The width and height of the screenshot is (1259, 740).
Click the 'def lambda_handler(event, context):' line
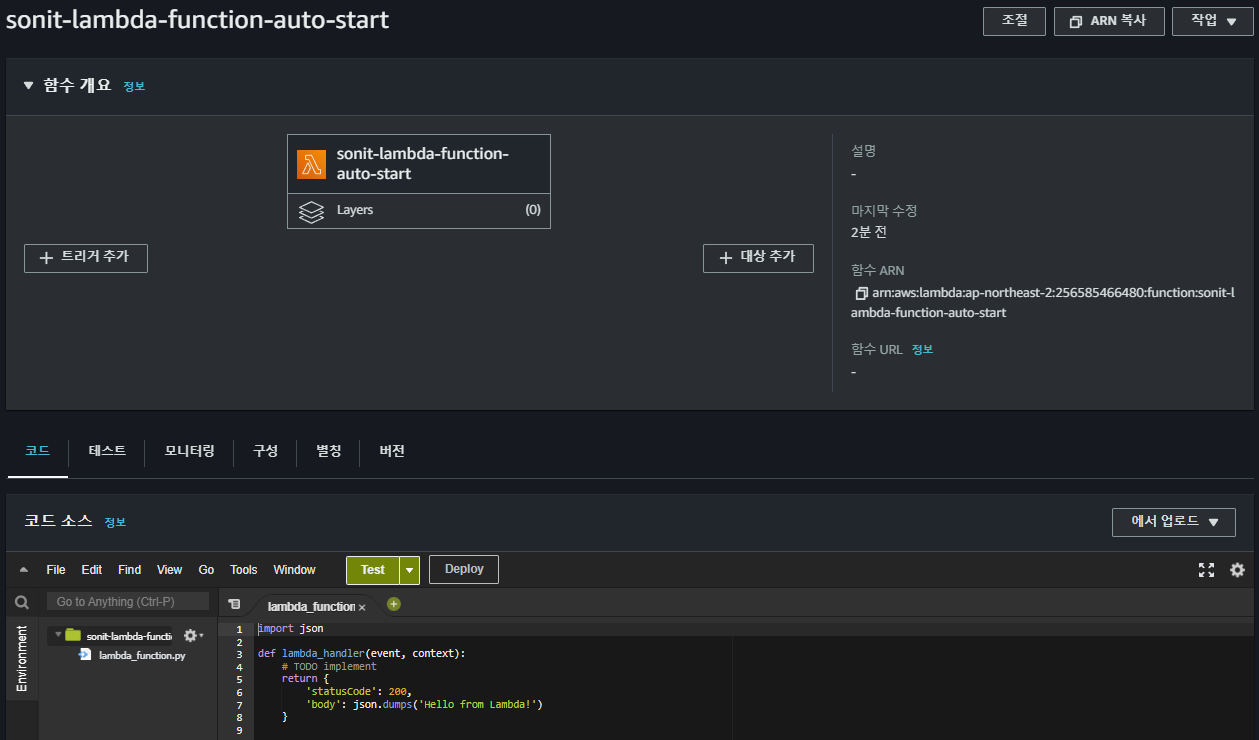coord(362,654)
